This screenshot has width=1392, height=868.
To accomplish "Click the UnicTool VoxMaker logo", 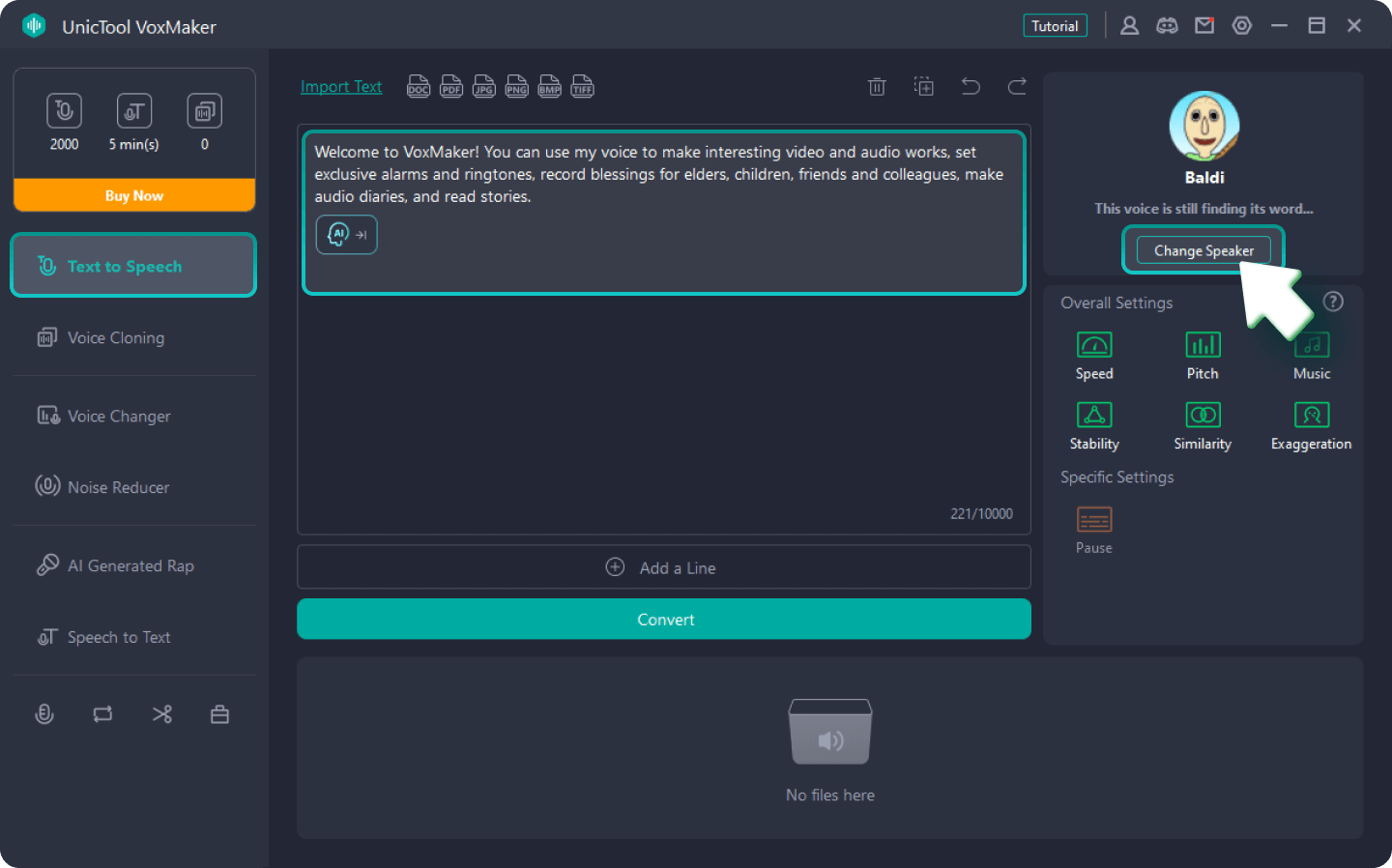I will click(x=35, y=26).
